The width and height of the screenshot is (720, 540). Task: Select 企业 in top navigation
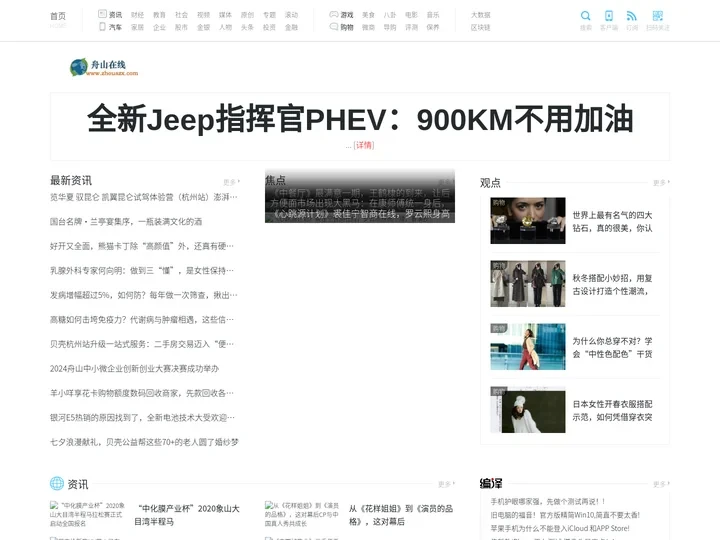click(159, 27)
